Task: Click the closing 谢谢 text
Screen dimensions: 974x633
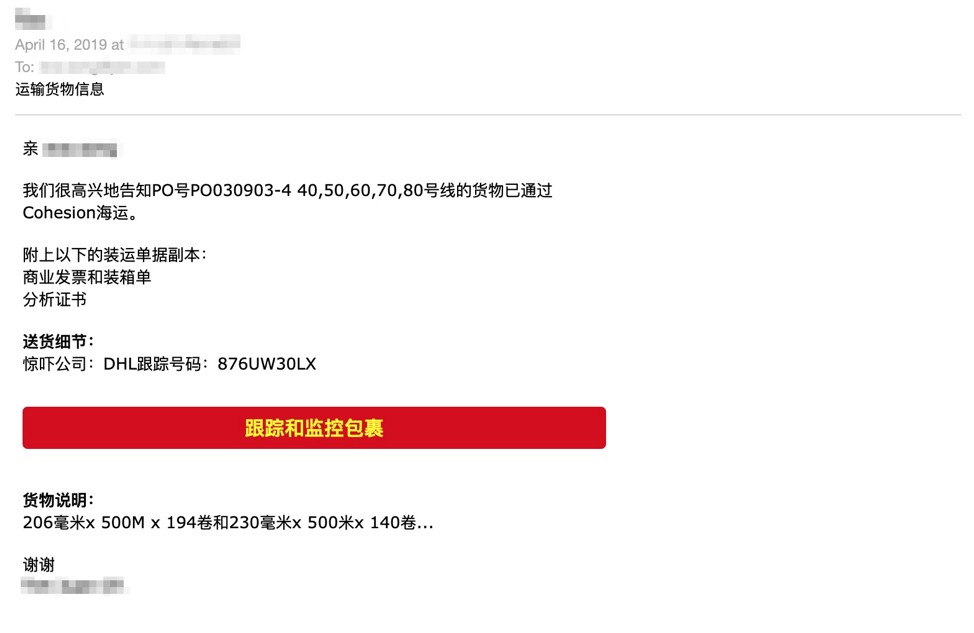Action: pos(39,565)
